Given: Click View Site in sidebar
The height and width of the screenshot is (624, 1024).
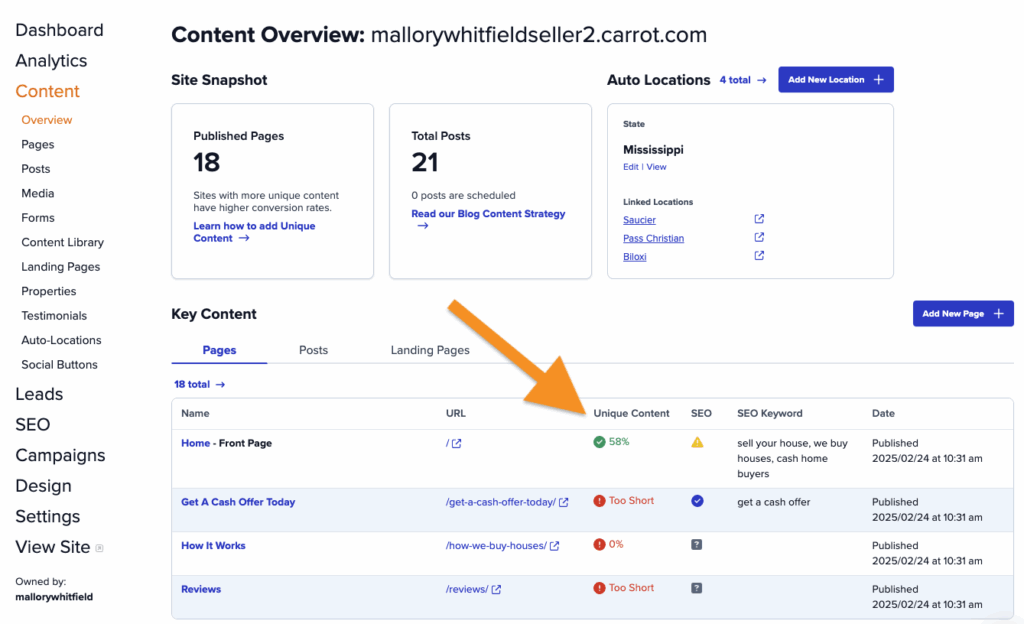Looking at the screenshot, I should pyautogui.click(x=53, y=547).
